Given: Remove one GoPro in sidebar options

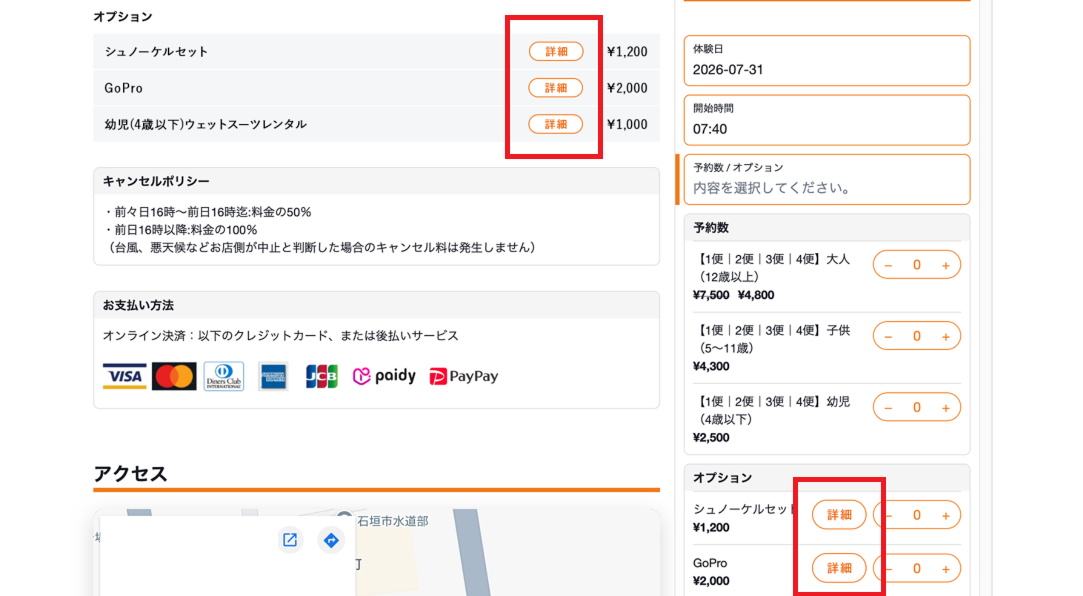Looking at the screenshot, I should (890, 568).
